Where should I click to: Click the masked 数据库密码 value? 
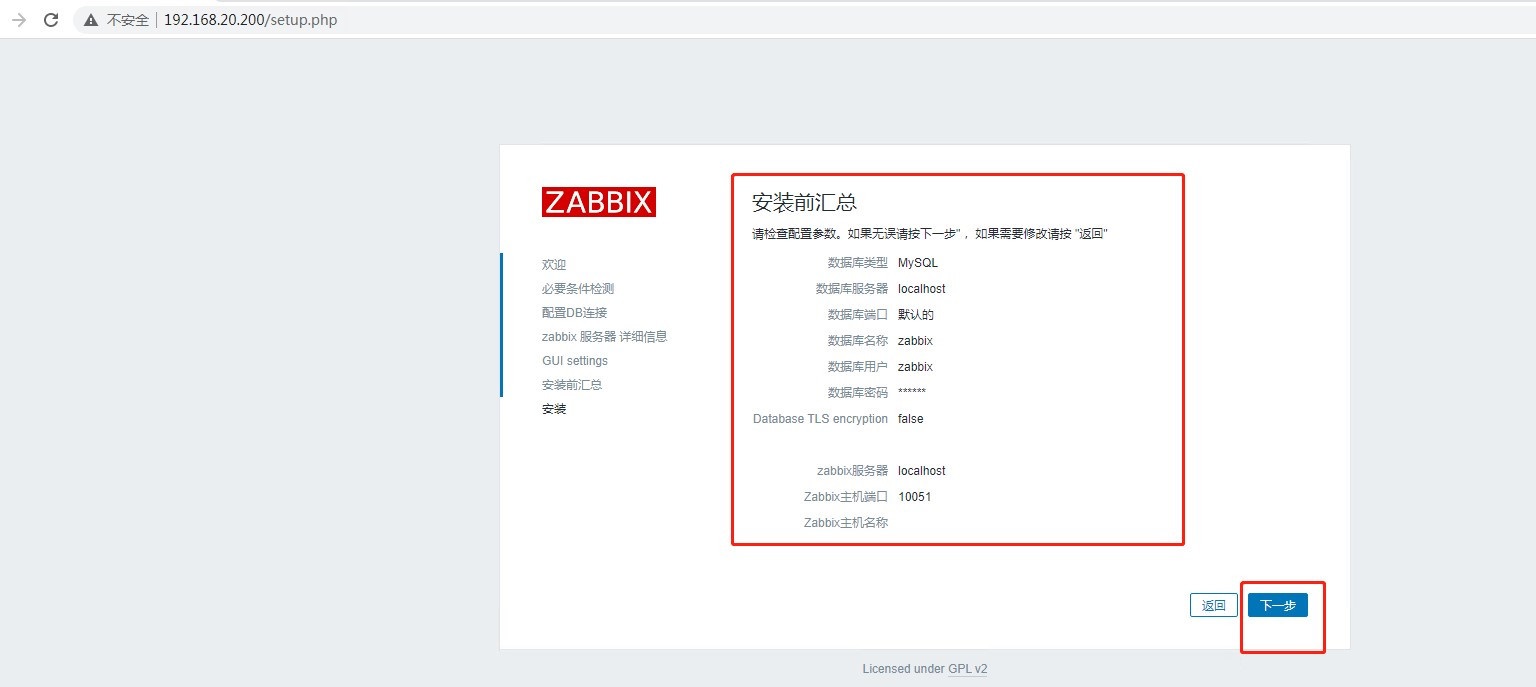click(912, 392)
